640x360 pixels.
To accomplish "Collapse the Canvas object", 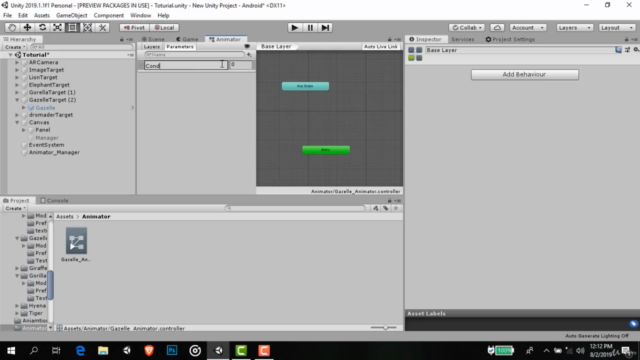I will (x=17, y=122).
